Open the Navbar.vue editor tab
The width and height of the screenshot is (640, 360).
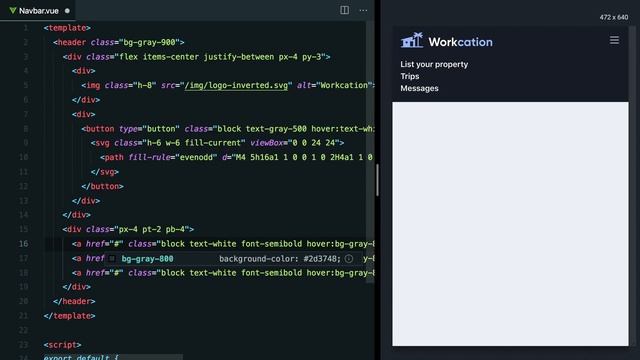(x=38, y=11)
